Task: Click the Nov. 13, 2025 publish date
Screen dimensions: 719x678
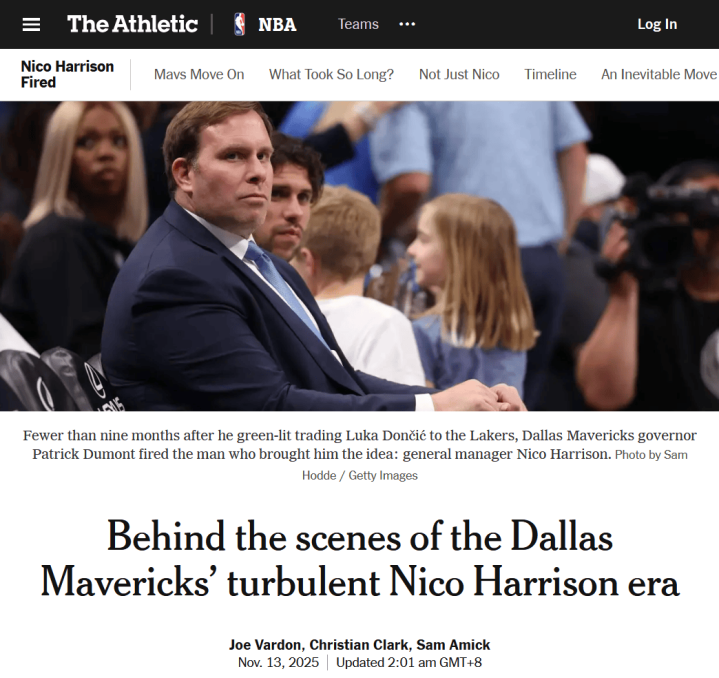Action: (278, 662)
